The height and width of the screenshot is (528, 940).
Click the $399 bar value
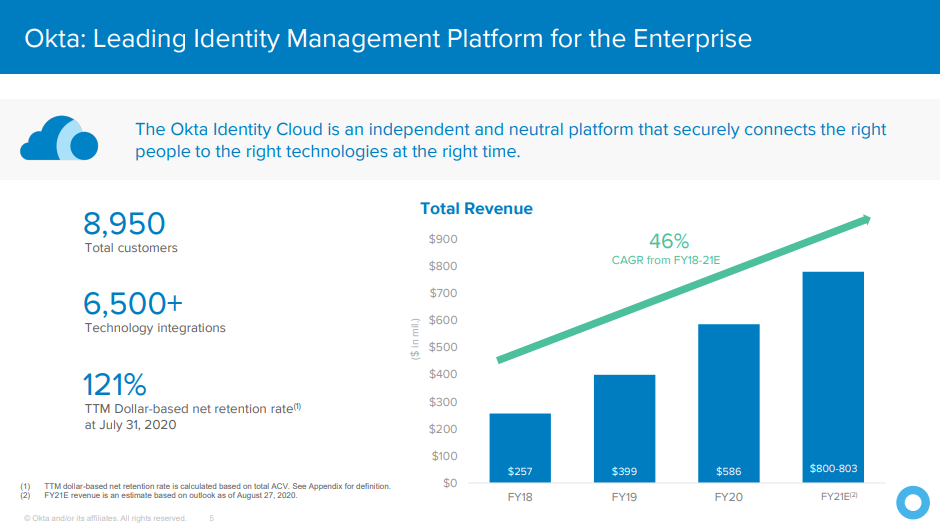[x=624, y=472]
